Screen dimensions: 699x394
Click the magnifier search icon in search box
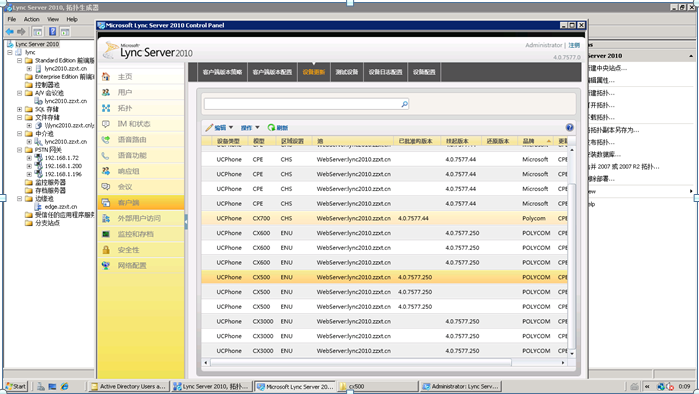tap(404, 104)
